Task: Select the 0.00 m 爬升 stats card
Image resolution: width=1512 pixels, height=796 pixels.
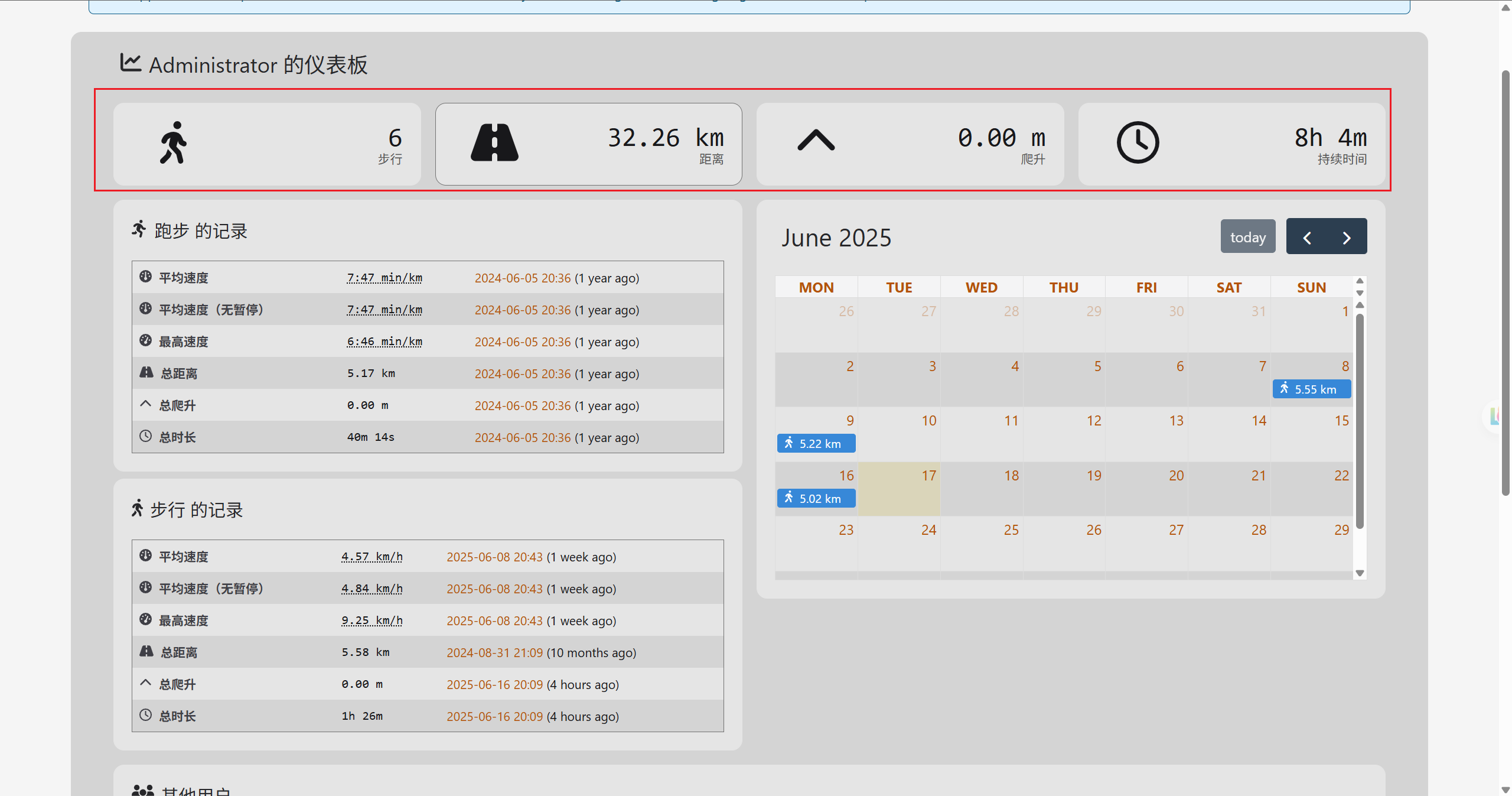Action: point(910,144)
